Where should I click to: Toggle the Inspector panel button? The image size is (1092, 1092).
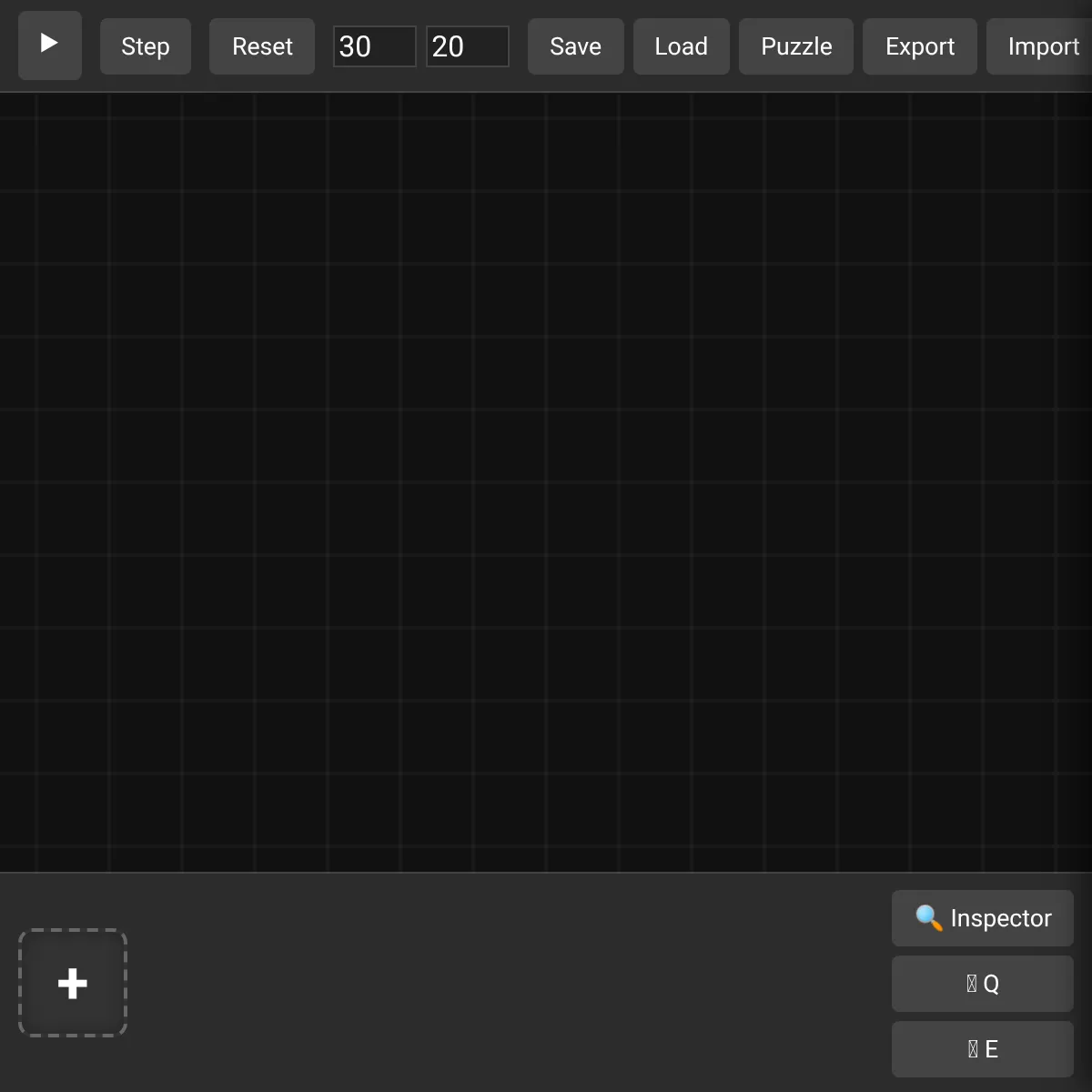tap(983, 918)
